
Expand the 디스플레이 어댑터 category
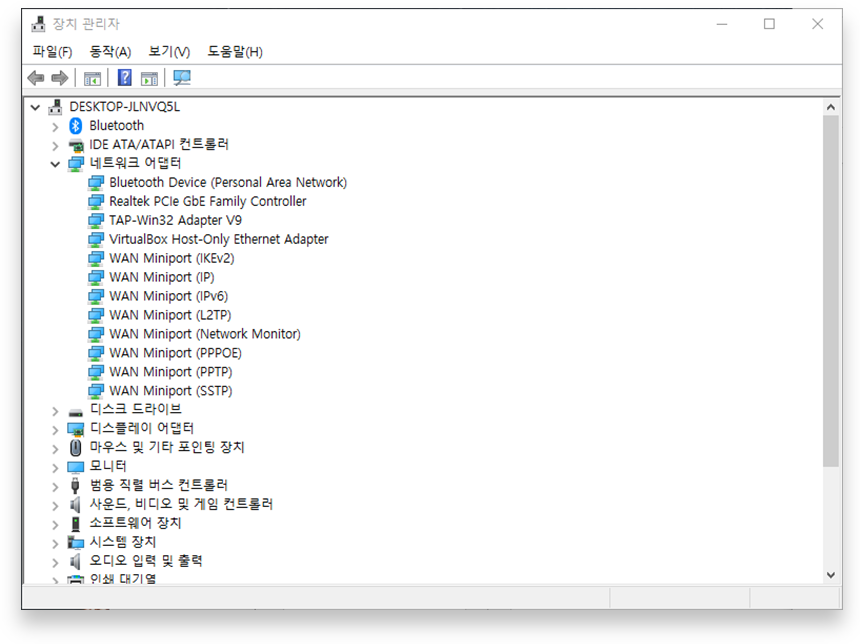55,430
